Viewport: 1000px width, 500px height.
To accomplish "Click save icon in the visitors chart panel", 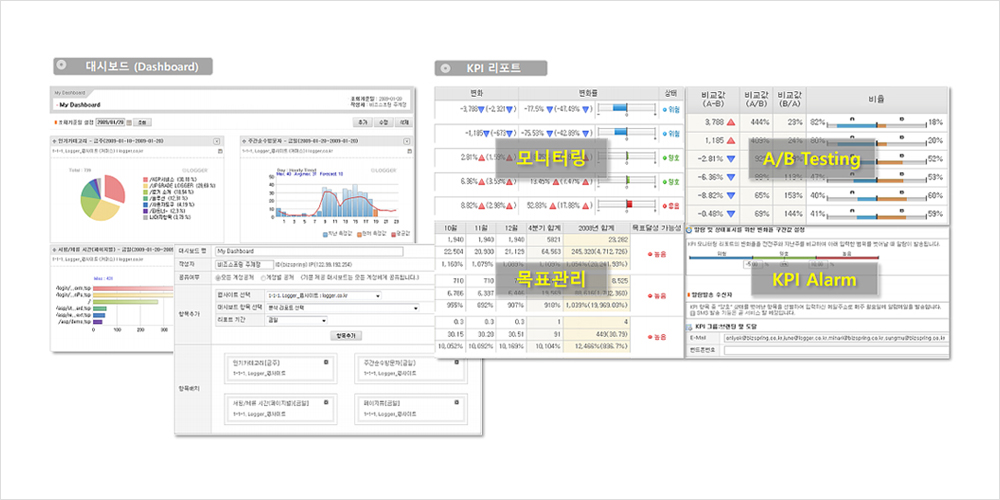I will point(408,151).
